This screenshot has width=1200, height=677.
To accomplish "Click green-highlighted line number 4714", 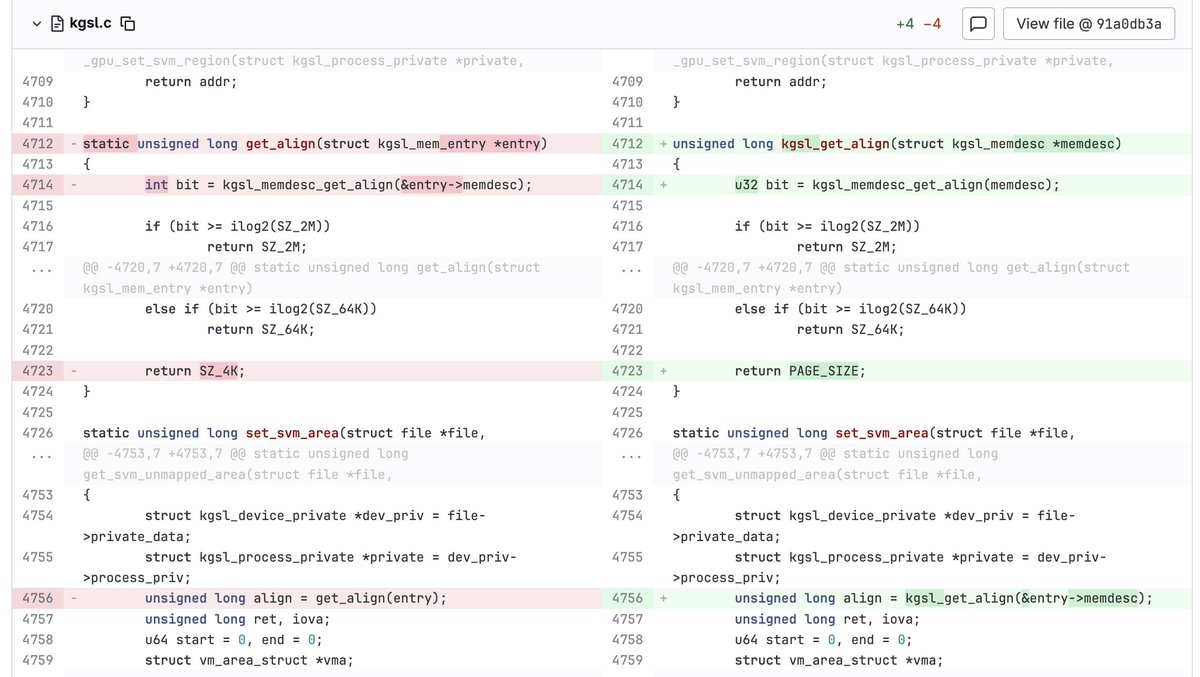I will (627, 185).
